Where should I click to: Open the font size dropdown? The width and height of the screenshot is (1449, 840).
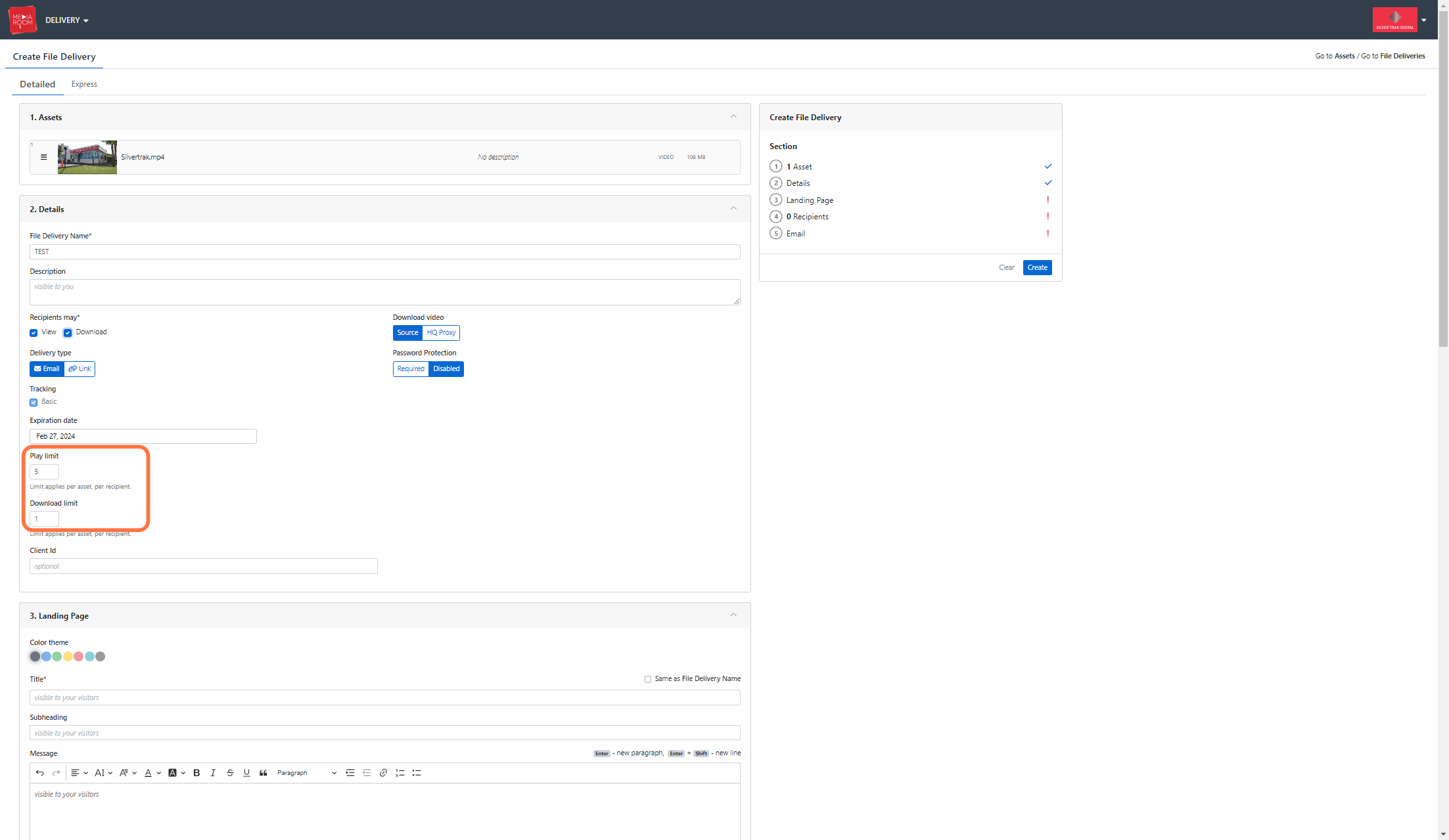[x=103, y=773]
